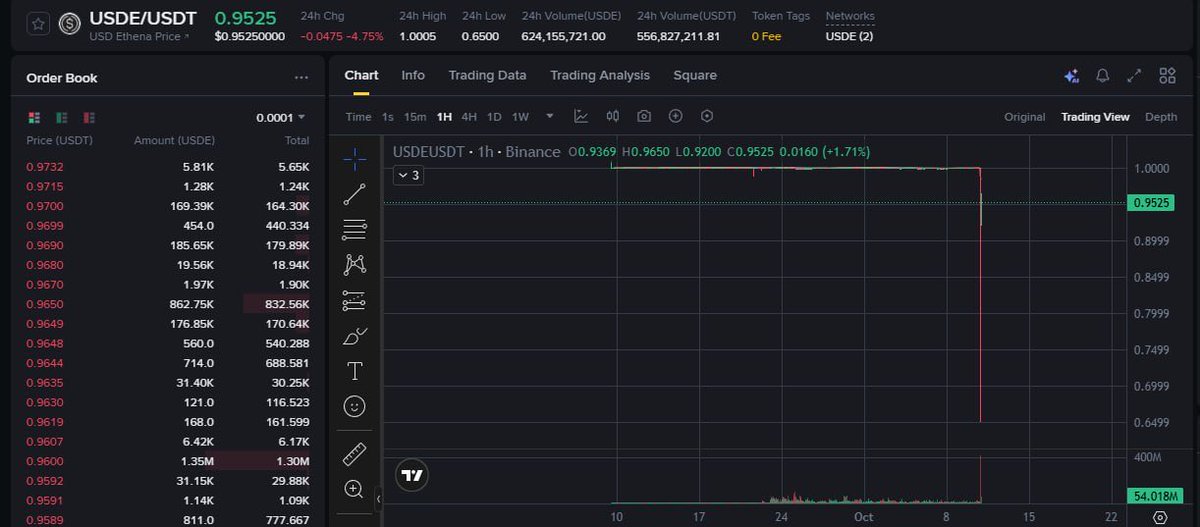Click the 0.9635 price in order book
1200x527 pixels.
click(45, 382)
